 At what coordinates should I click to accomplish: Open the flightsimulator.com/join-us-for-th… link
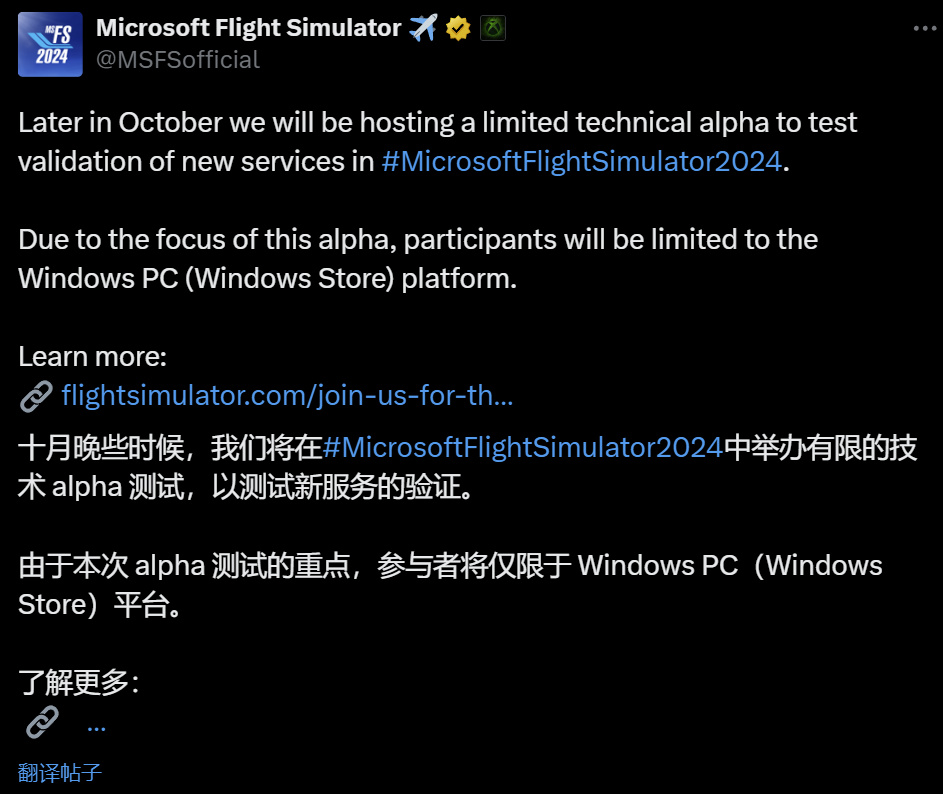(x=287, y=397)
